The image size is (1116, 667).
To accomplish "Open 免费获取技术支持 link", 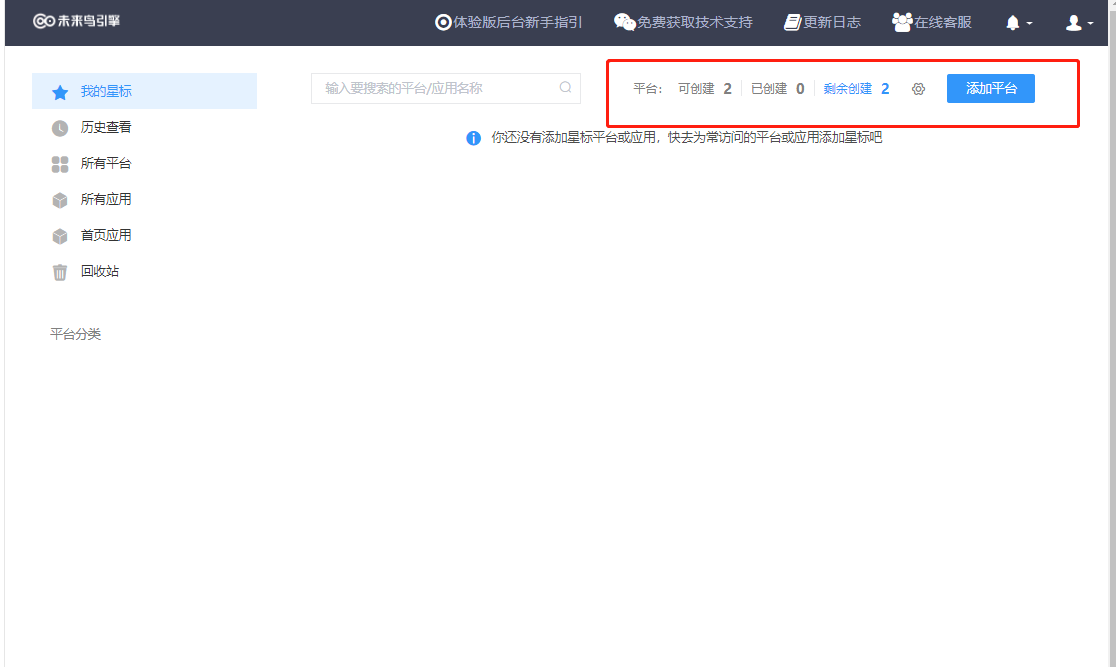I will pos(695,23).
